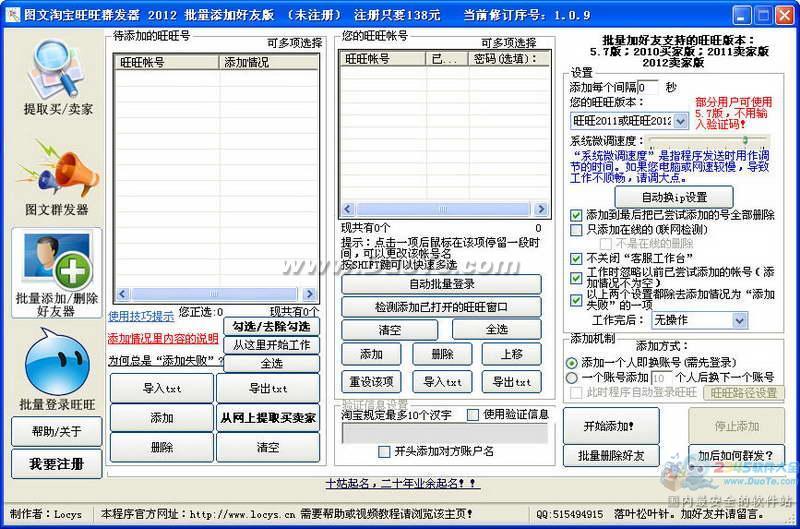Click 检测添加已打开的旺旺窗口 button

[x=441, y=307]
